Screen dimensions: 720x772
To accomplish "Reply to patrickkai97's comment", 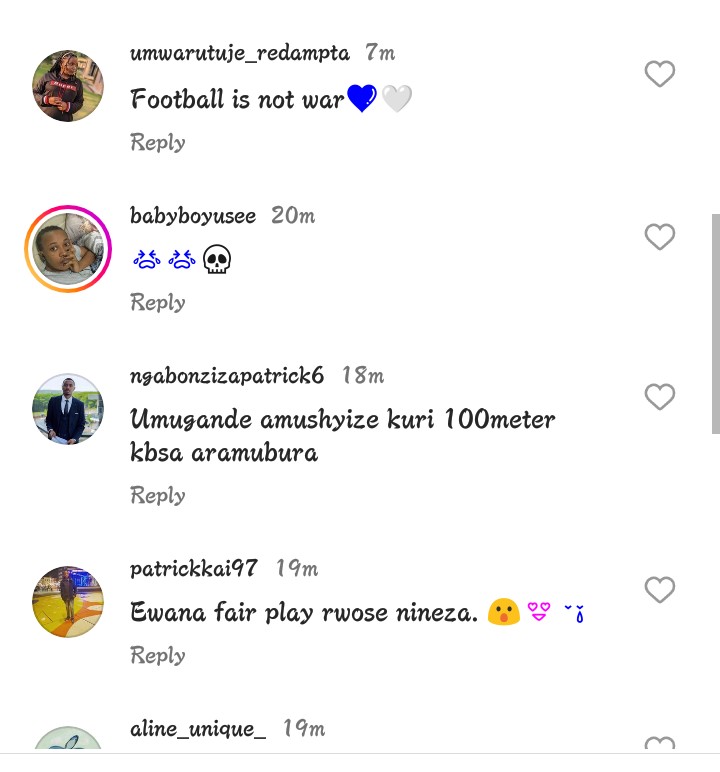I will (x=158, y=655).
